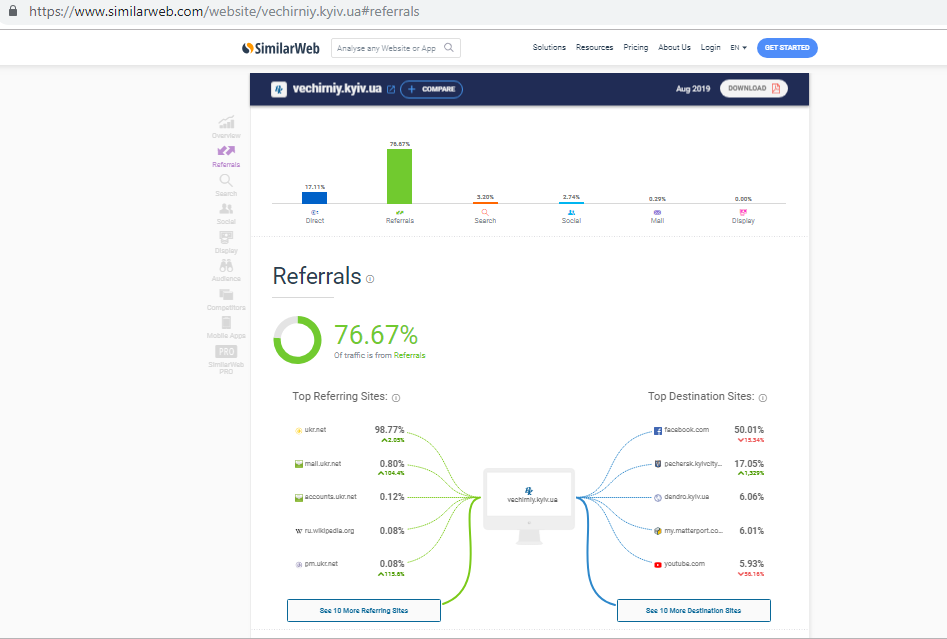Open the Display sidebar icon

point(226,238)
